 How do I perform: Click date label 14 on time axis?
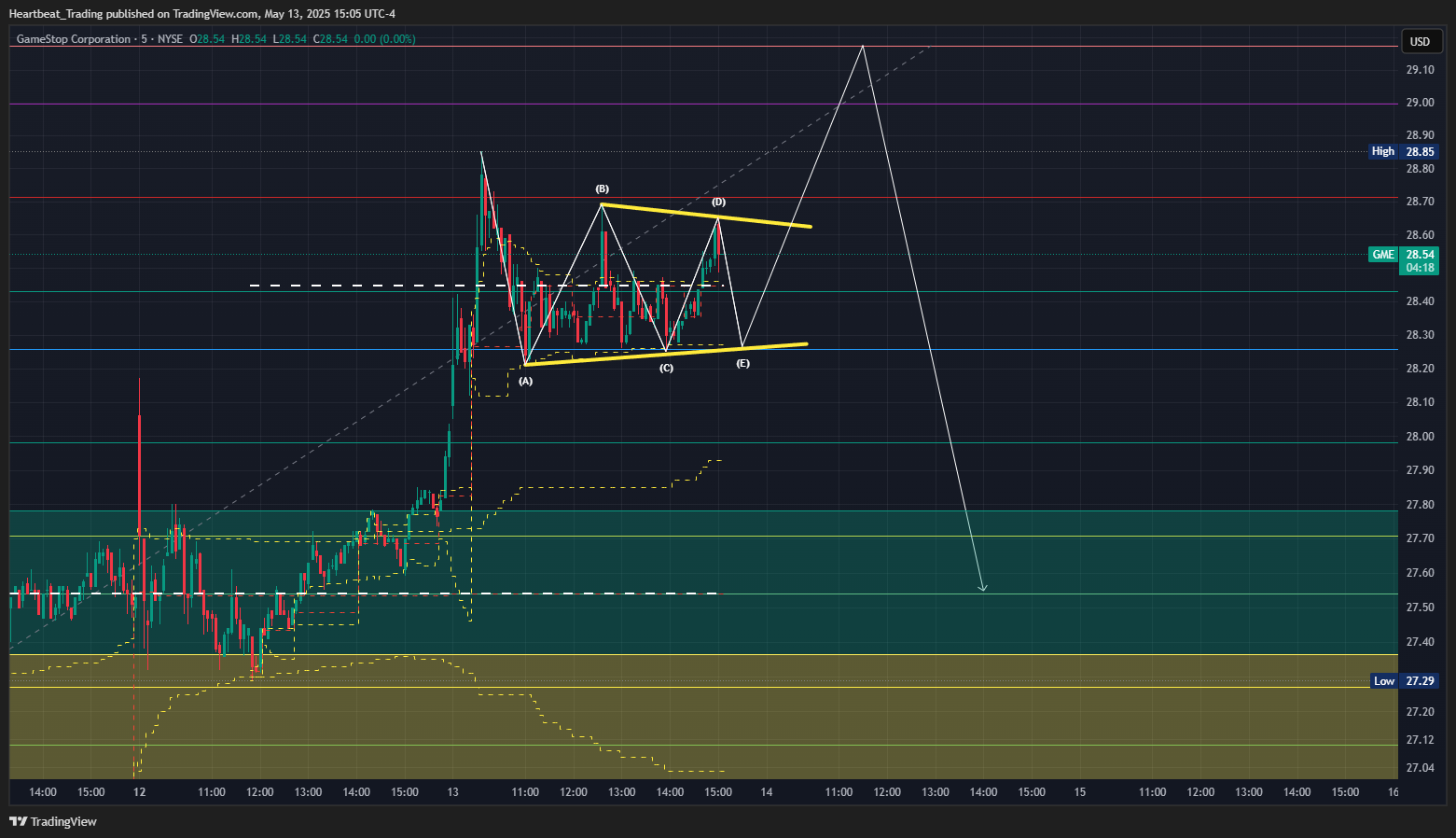[x=766, y=792]
